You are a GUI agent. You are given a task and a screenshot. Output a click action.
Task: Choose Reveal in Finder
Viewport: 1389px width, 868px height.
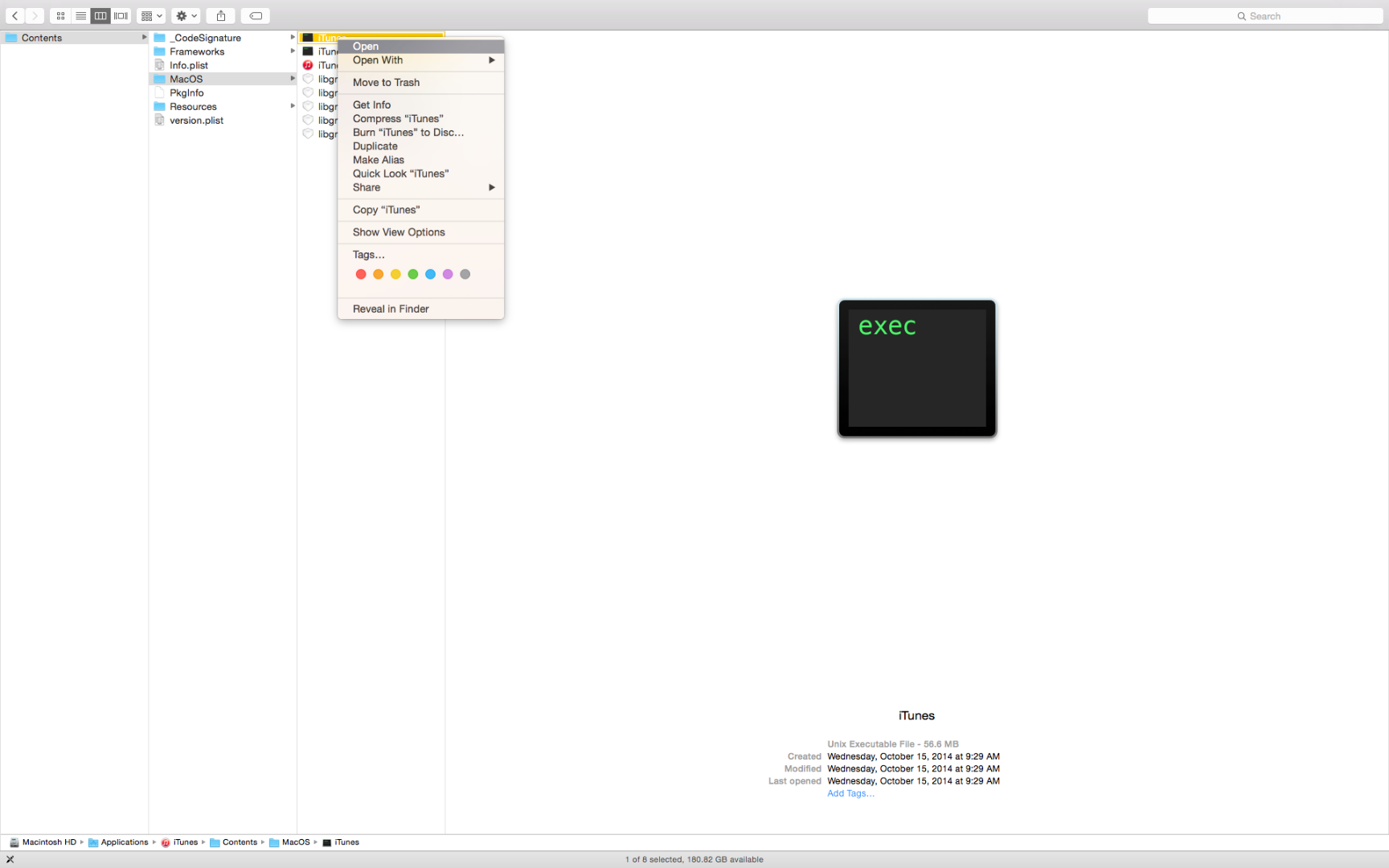point(420,309)
